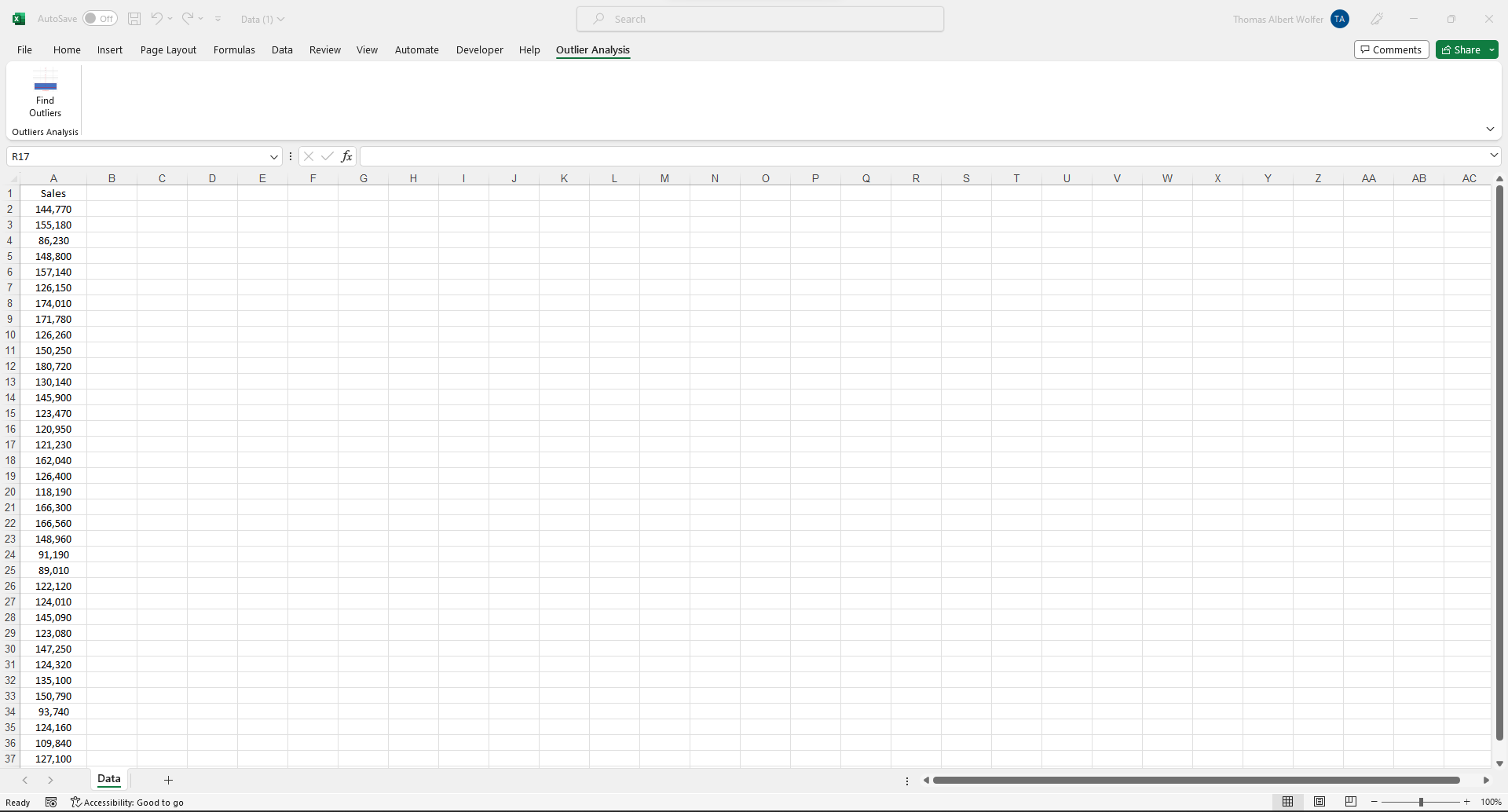The image size is (1508, 812).
Task: Click the Undo arrow icon
Action: pos(156,19)
